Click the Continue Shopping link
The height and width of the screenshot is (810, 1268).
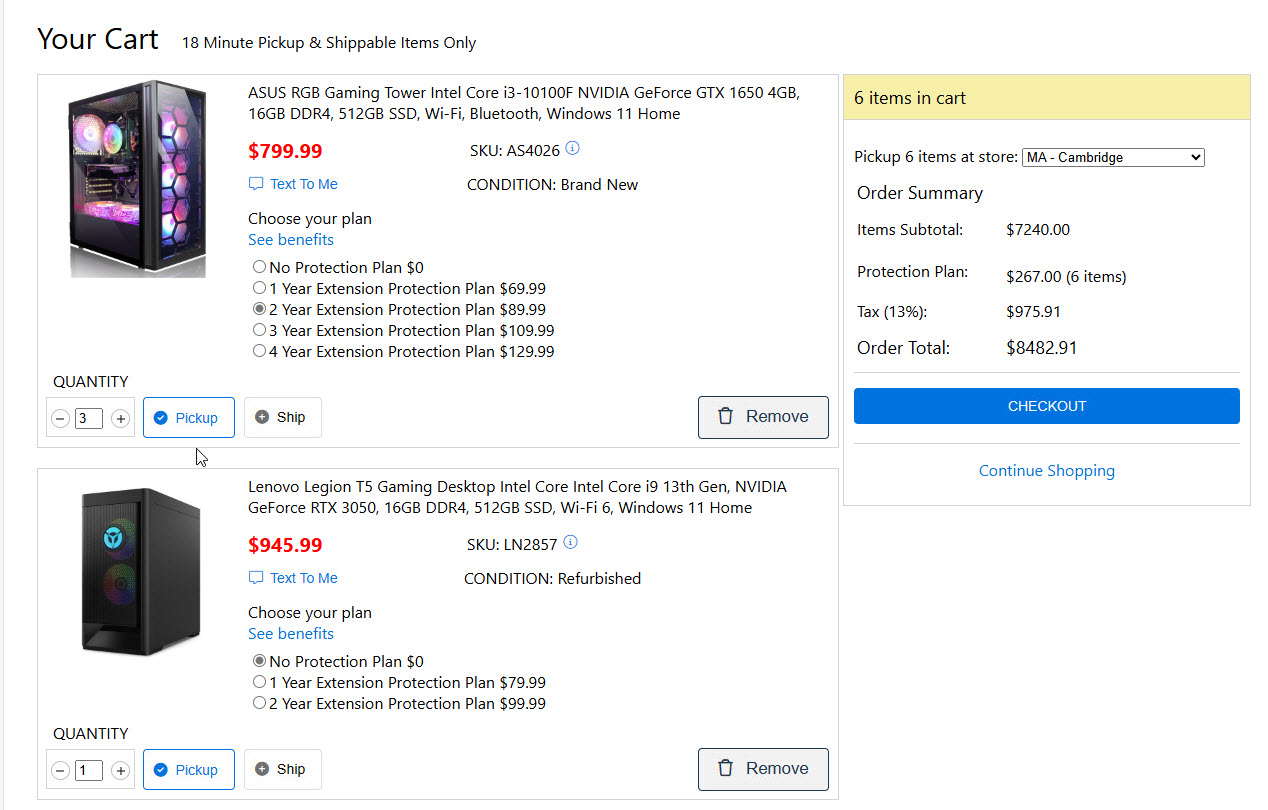(1046, 471)
